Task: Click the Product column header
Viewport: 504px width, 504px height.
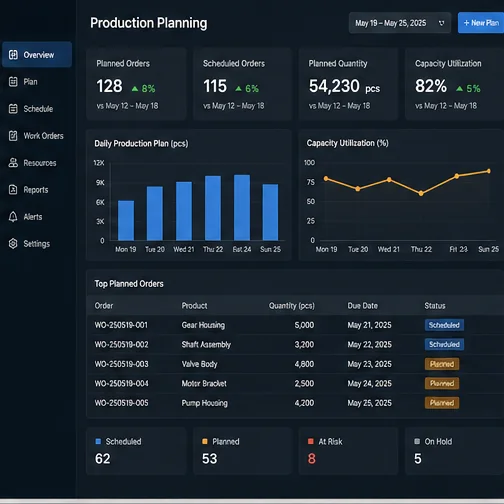Action: pyautogui.click(x=194, y=306)
